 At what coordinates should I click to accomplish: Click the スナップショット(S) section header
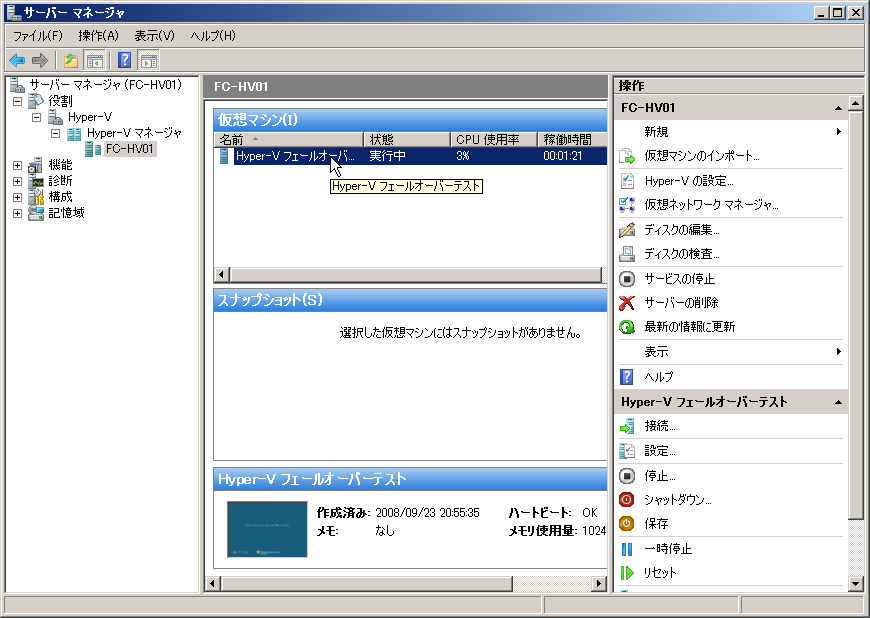pyautogui.click(x=410, y=300)
